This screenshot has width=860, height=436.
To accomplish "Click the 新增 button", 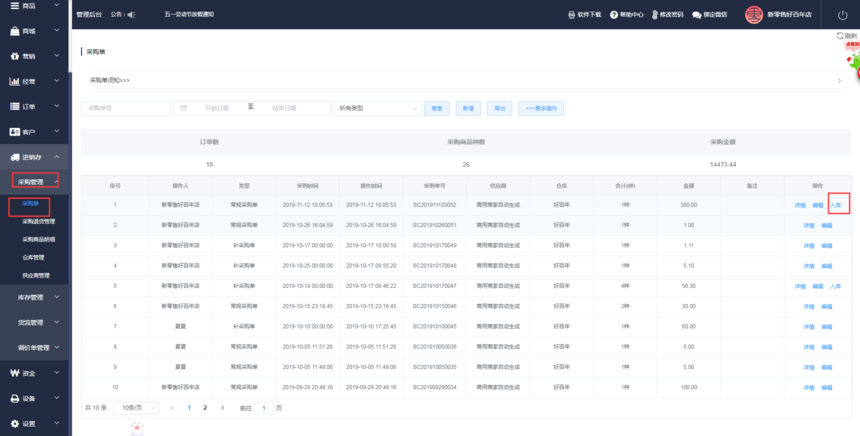I will 467,108.
